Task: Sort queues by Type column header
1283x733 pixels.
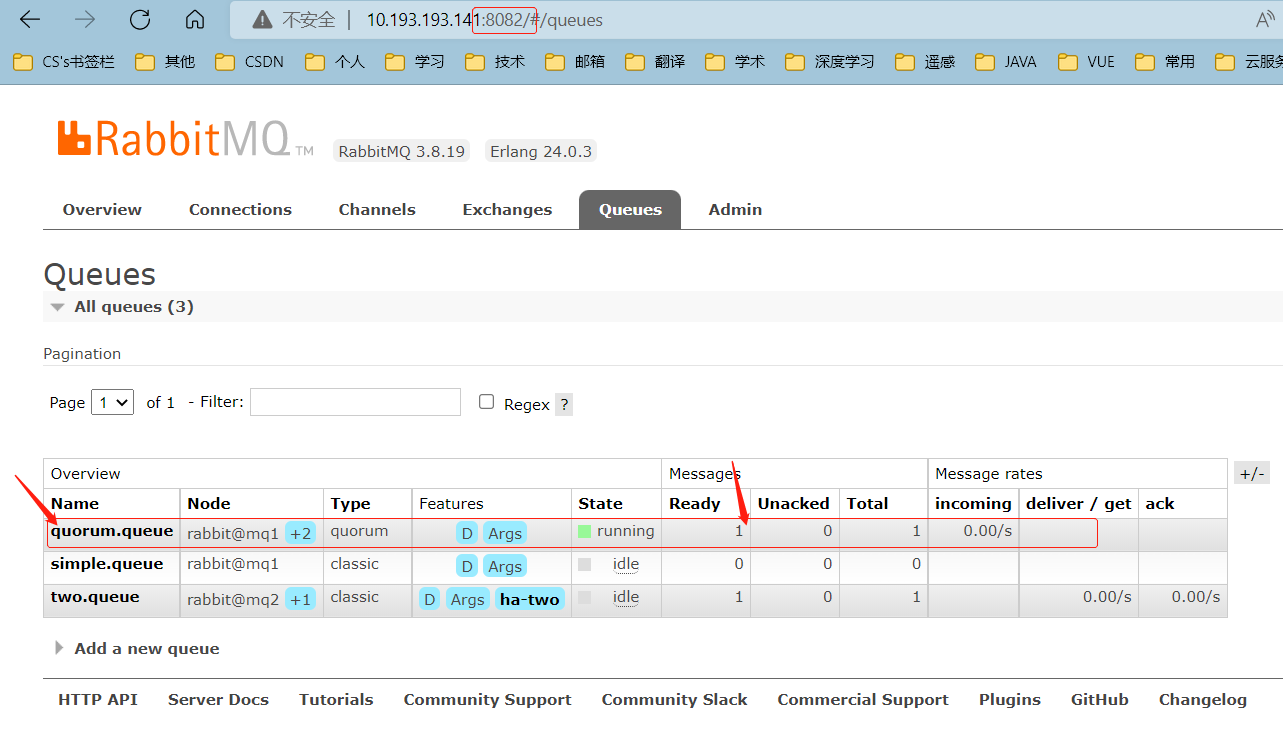Action: tap(350, 504)
